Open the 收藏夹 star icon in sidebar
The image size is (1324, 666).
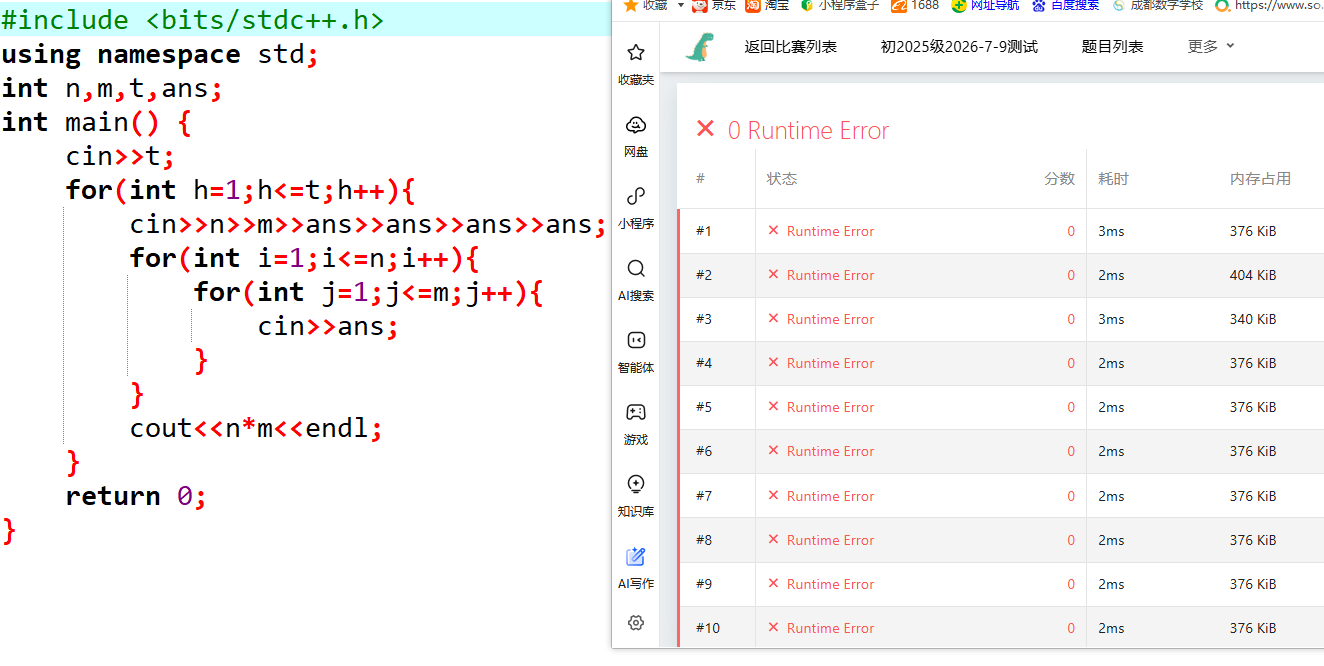(636, 53)
